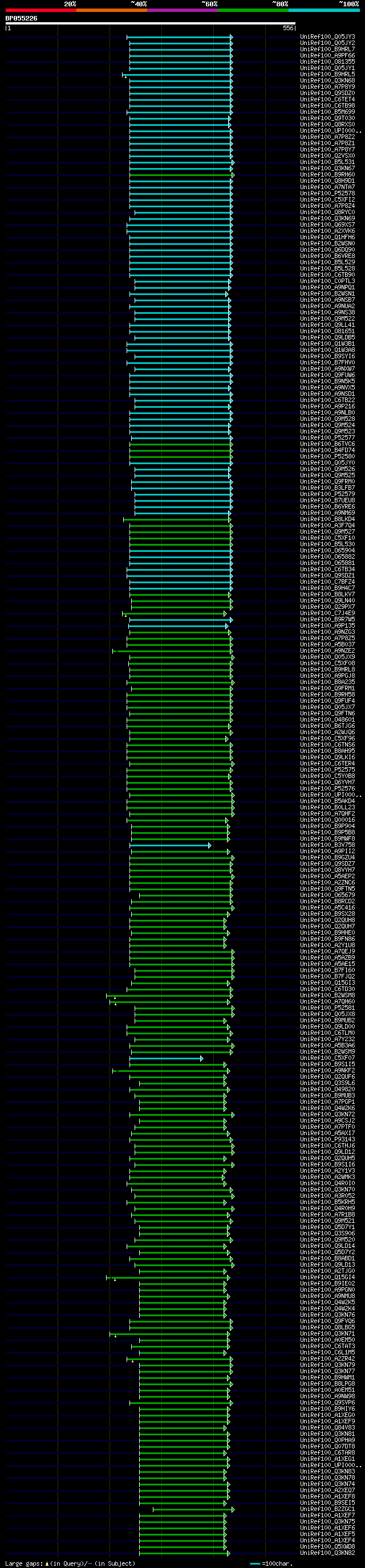Image resolution: width=365 pixels, height=1568 pixels.
Task: Click the UniRef100_C5XF07 hit label
Action: point(327,1058)
